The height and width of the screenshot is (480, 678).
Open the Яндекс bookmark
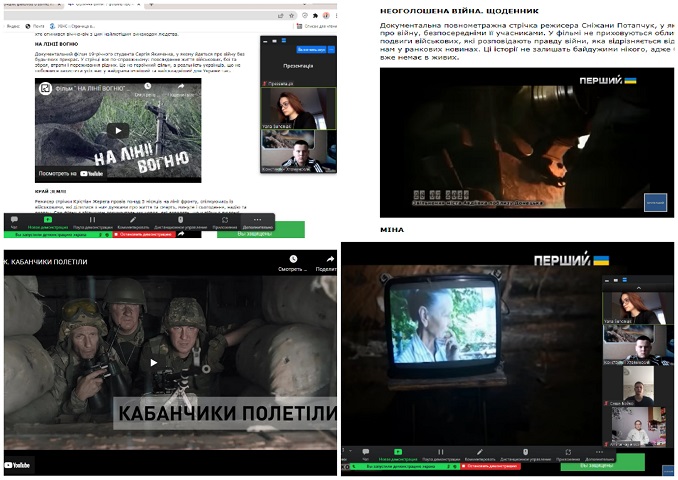click(x=13, y=26)
